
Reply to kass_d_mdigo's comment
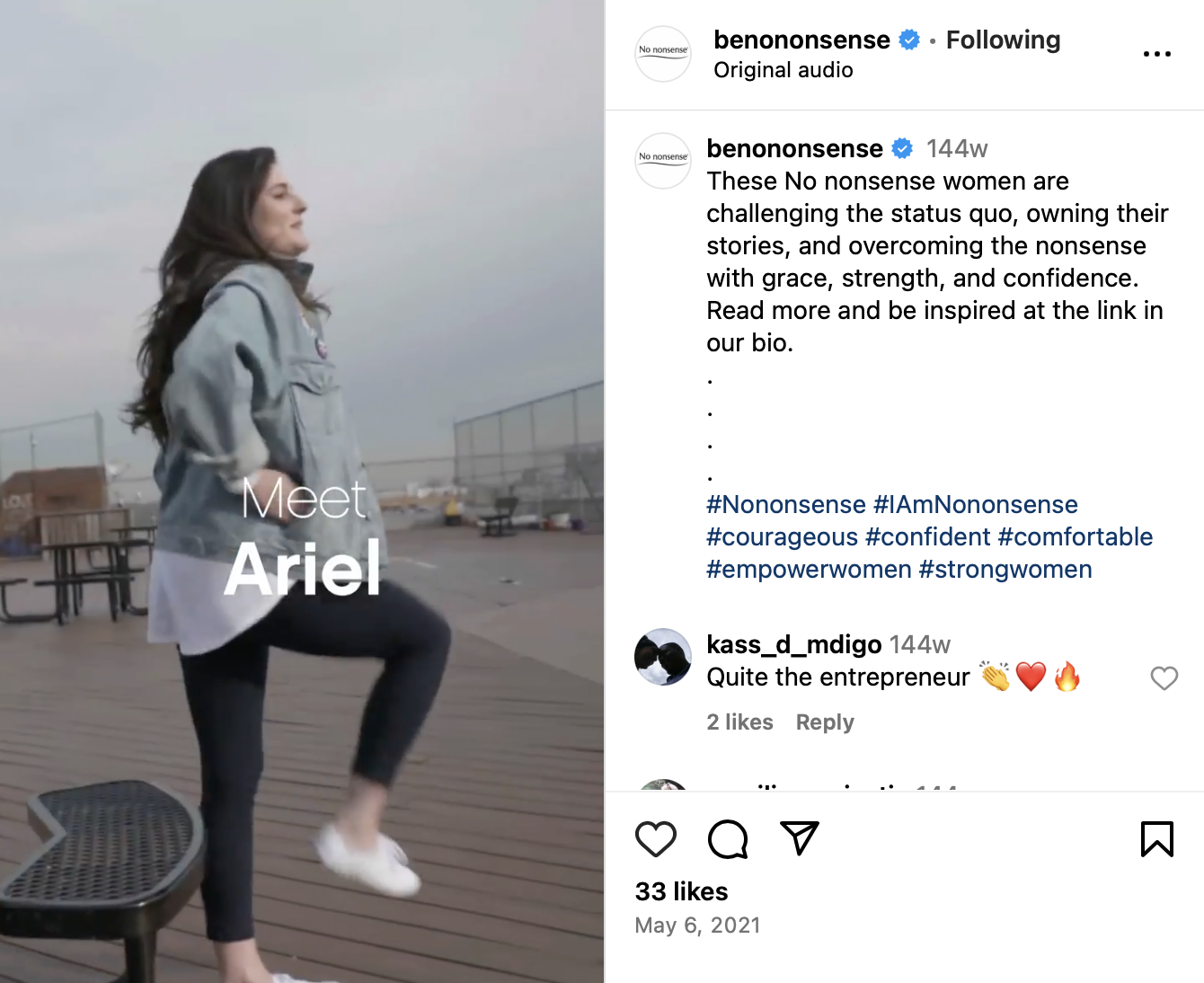[824, 722]
